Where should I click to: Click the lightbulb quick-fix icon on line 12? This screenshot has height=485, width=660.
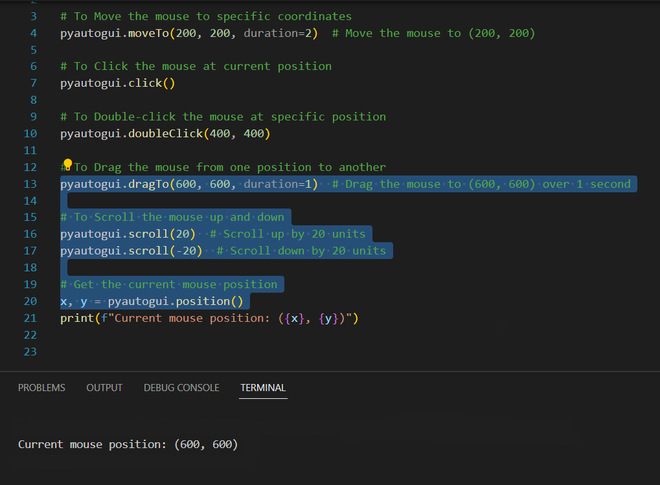(67, 164)
